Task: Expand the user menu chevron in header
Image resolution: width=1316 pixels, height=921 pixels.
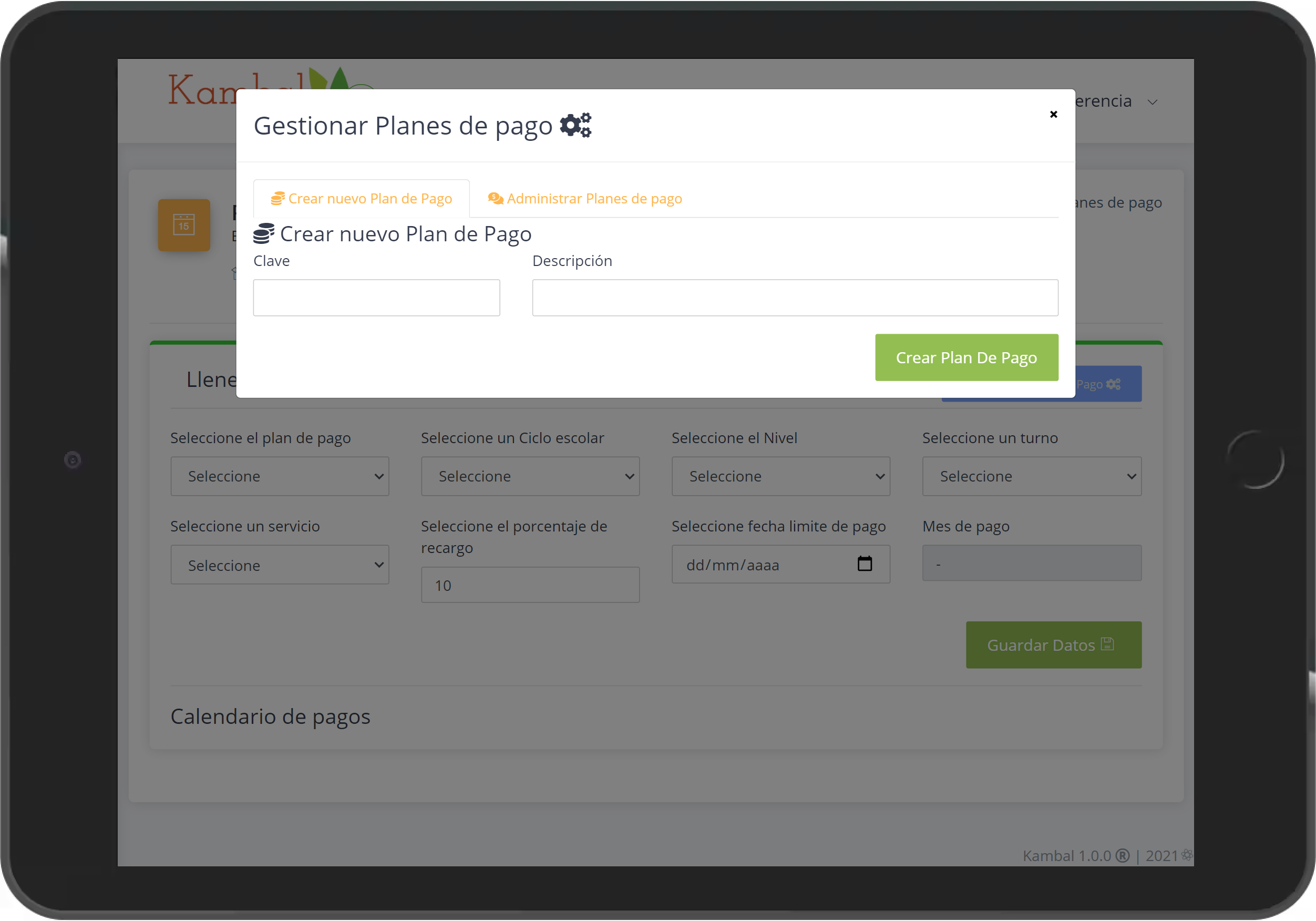Action: click(x=1152, y=102)
